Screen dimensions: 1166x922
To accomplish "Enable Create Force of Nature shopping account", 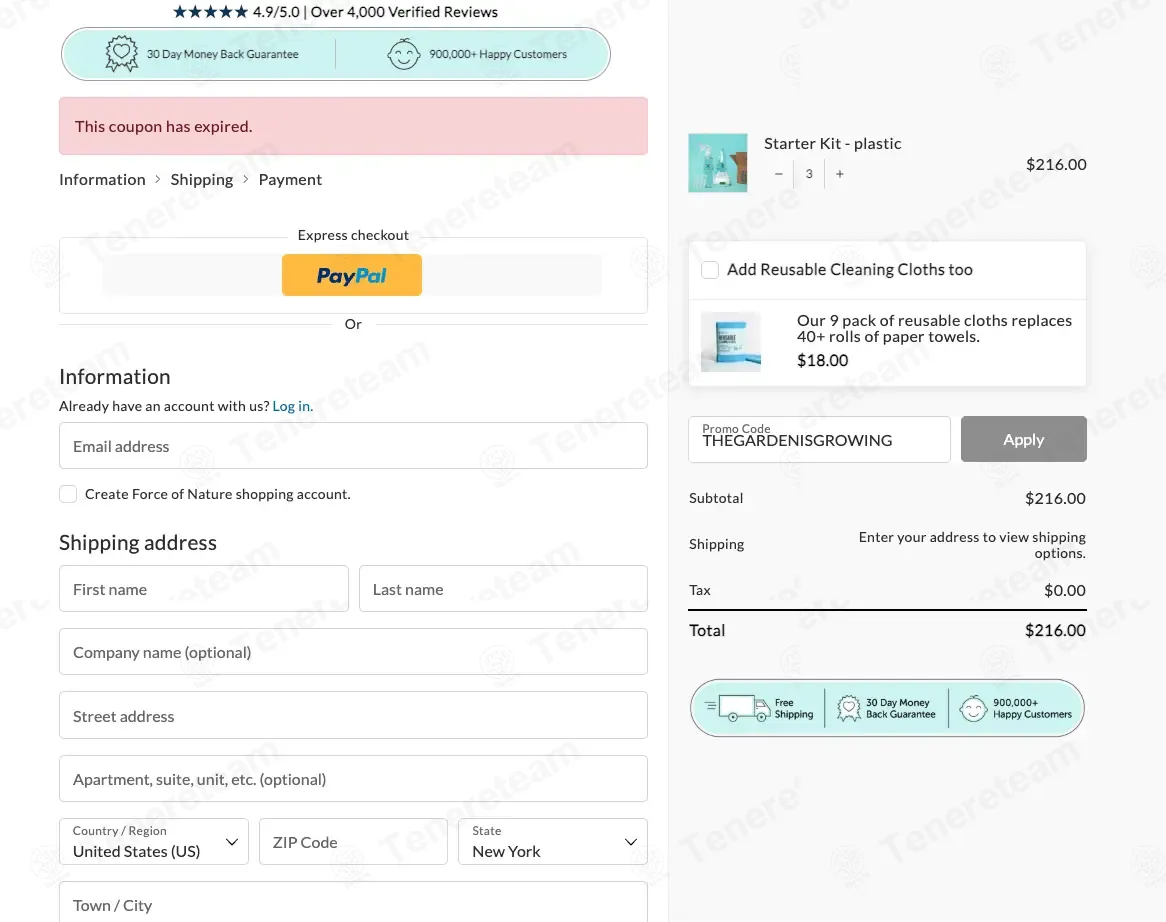I will click(68, 494).
